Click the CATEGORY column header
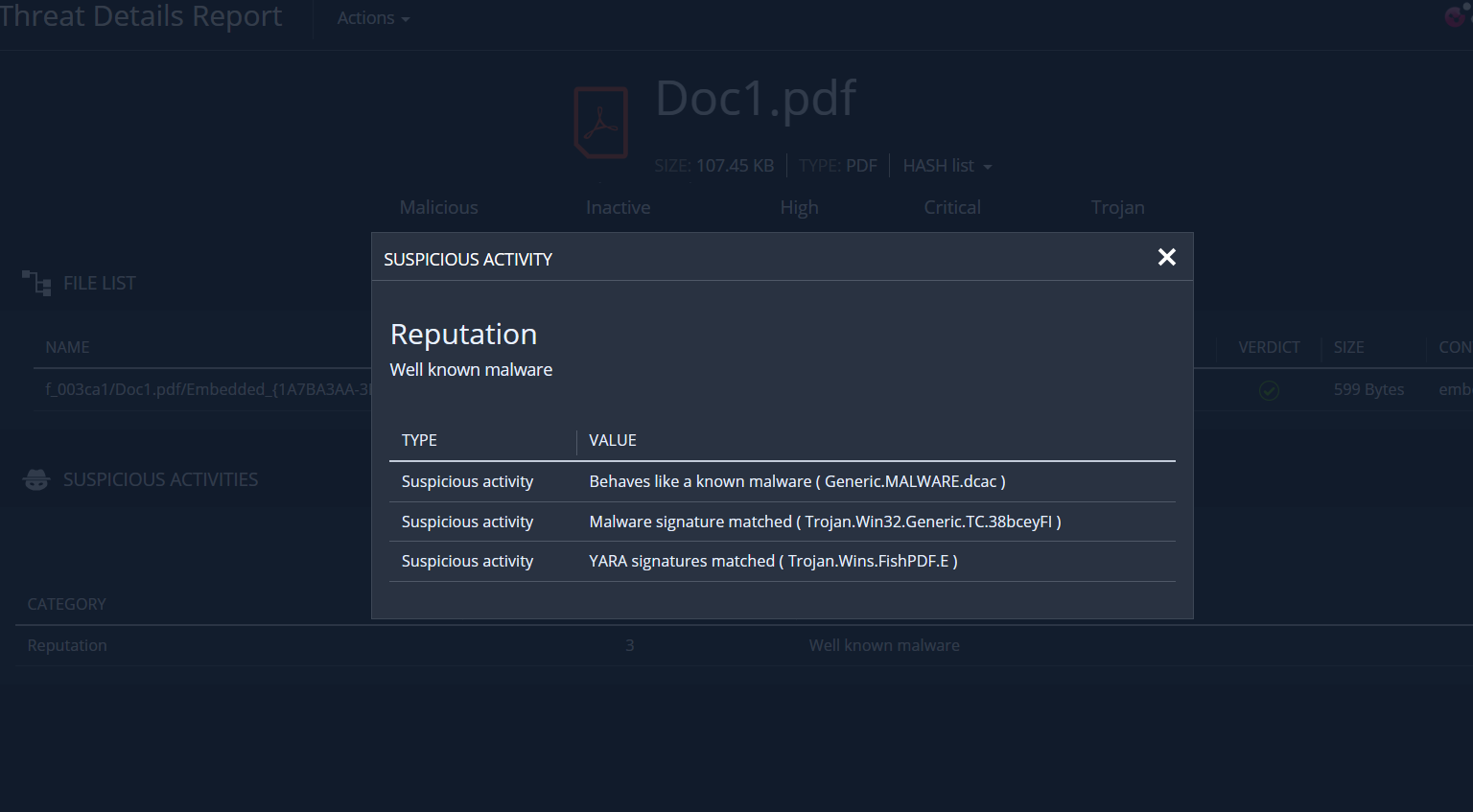Image resolution: width=1473 pixels, height=812 pixels. (66, 604)
